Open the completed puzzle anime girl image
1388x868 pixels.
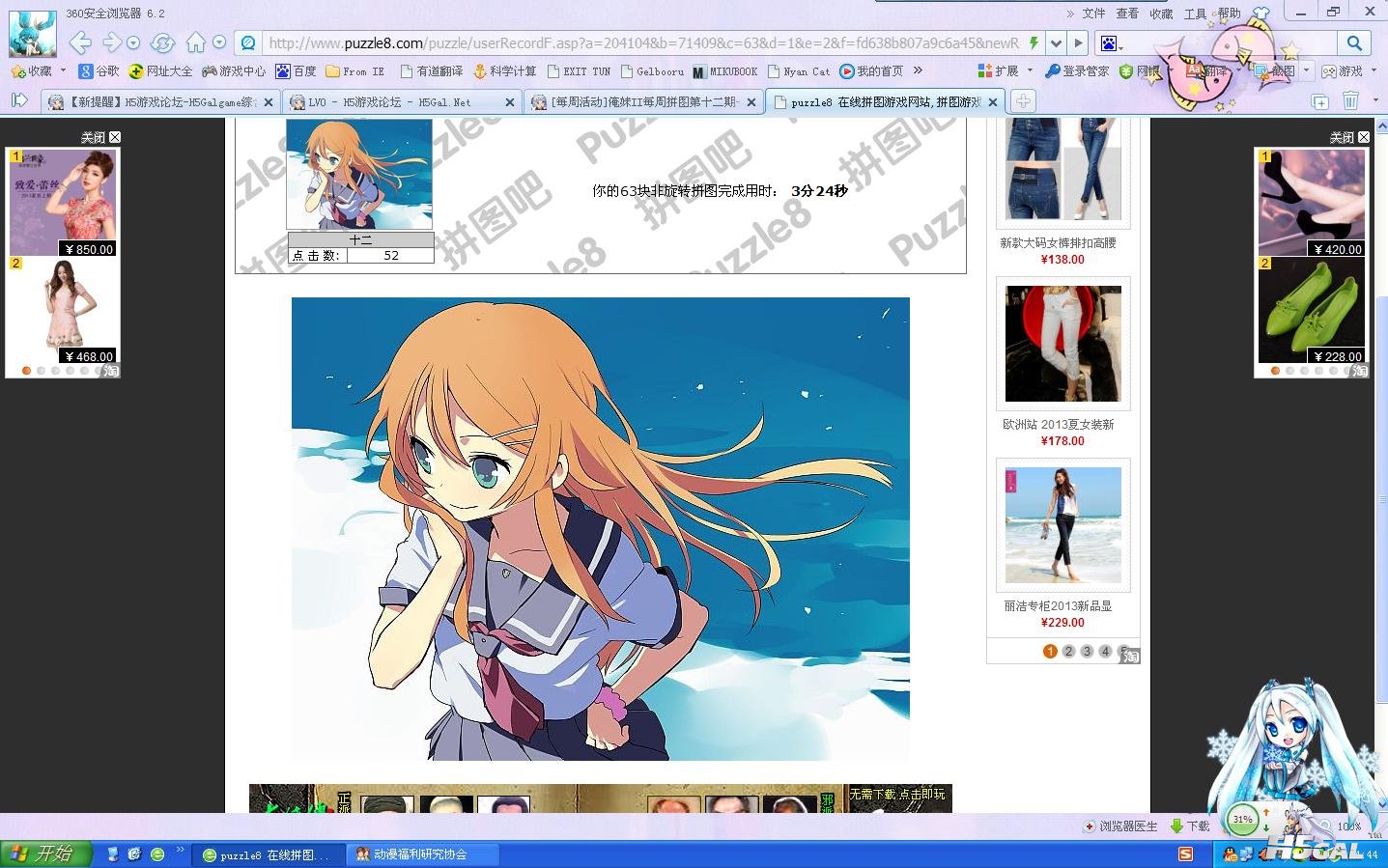(x=601, y=529)
